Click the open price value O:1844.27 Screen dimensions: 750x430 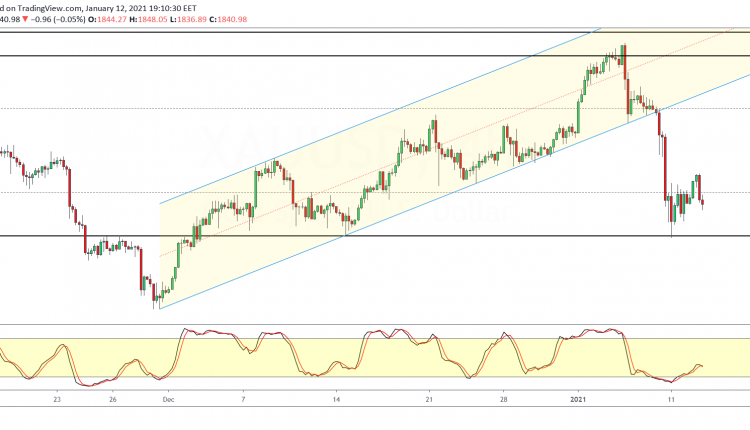(106, 19)
